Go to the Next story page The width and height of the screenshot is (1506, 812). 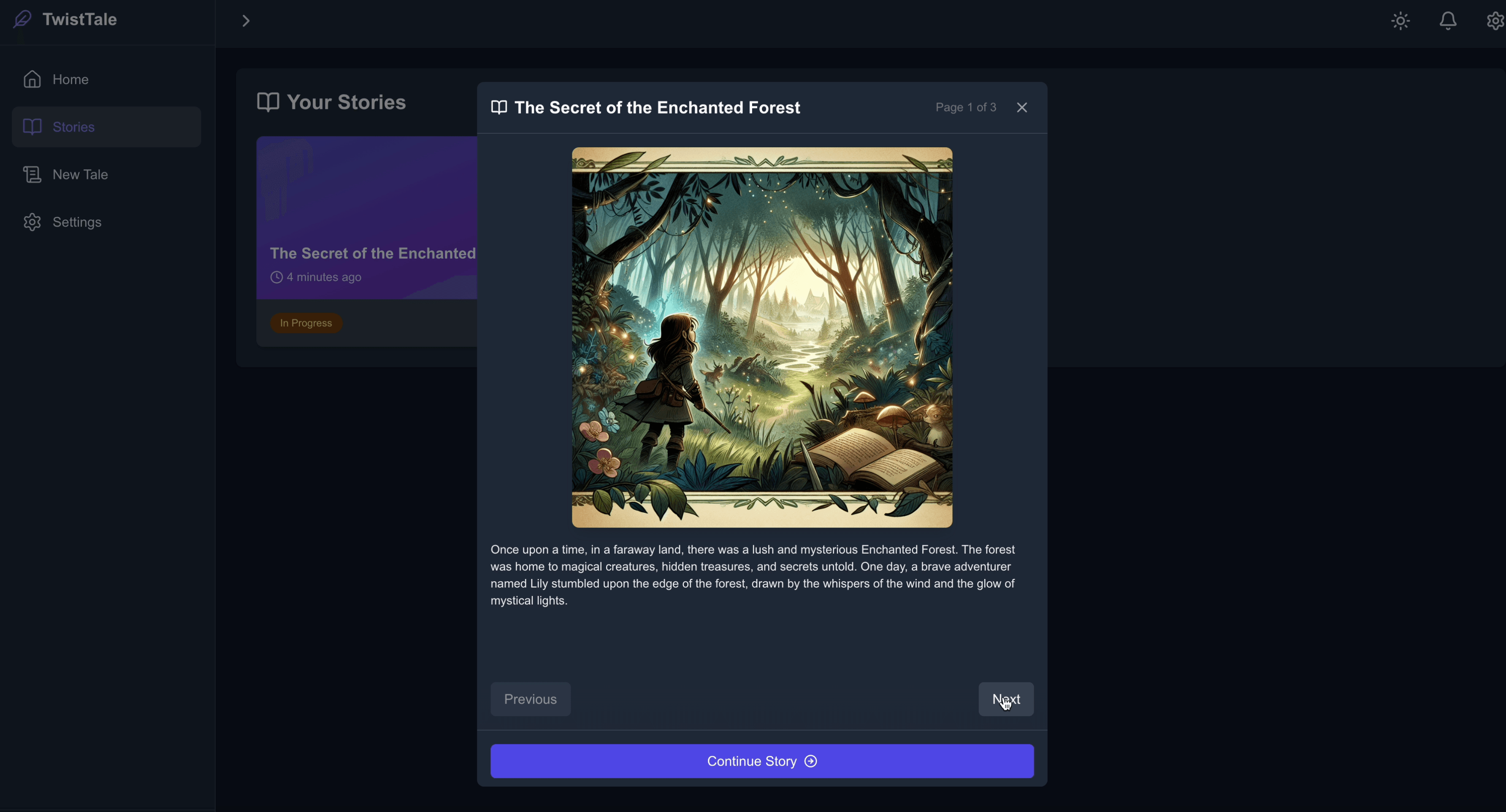point(1005,699)
